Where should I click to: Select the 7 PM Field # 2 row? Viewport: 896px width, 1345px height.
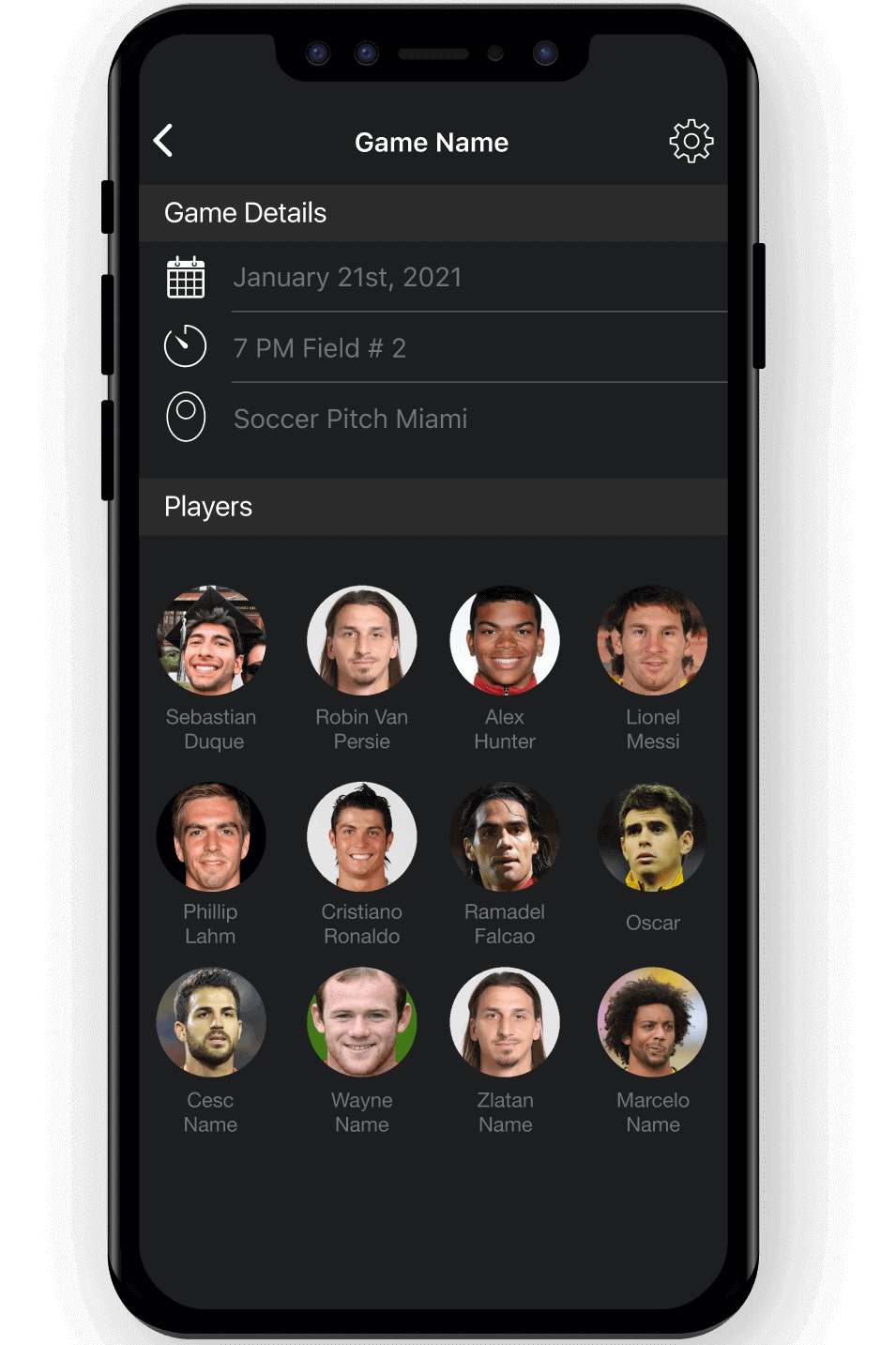(479, 348)
